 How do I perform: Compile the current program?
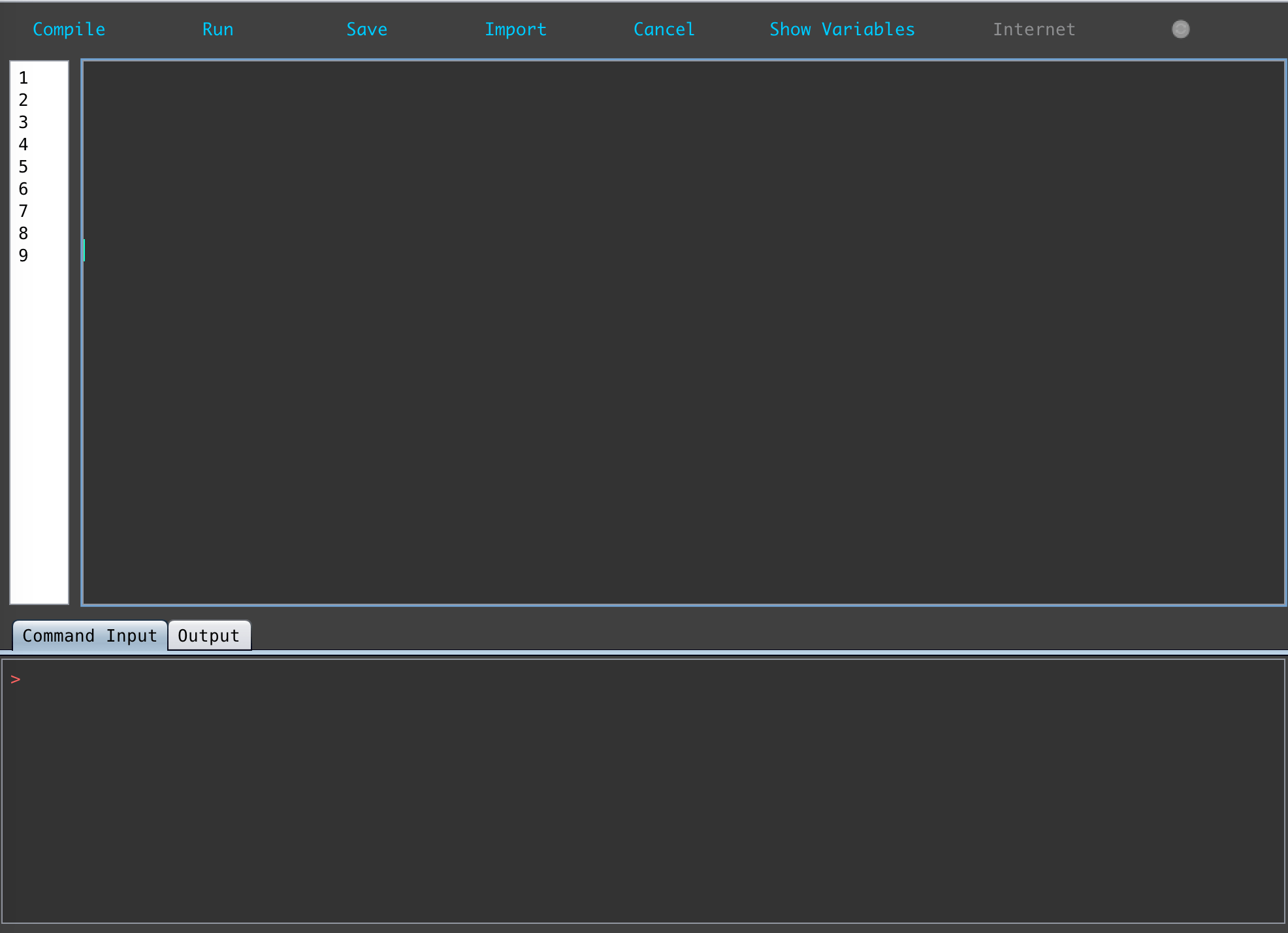[69, 29]
